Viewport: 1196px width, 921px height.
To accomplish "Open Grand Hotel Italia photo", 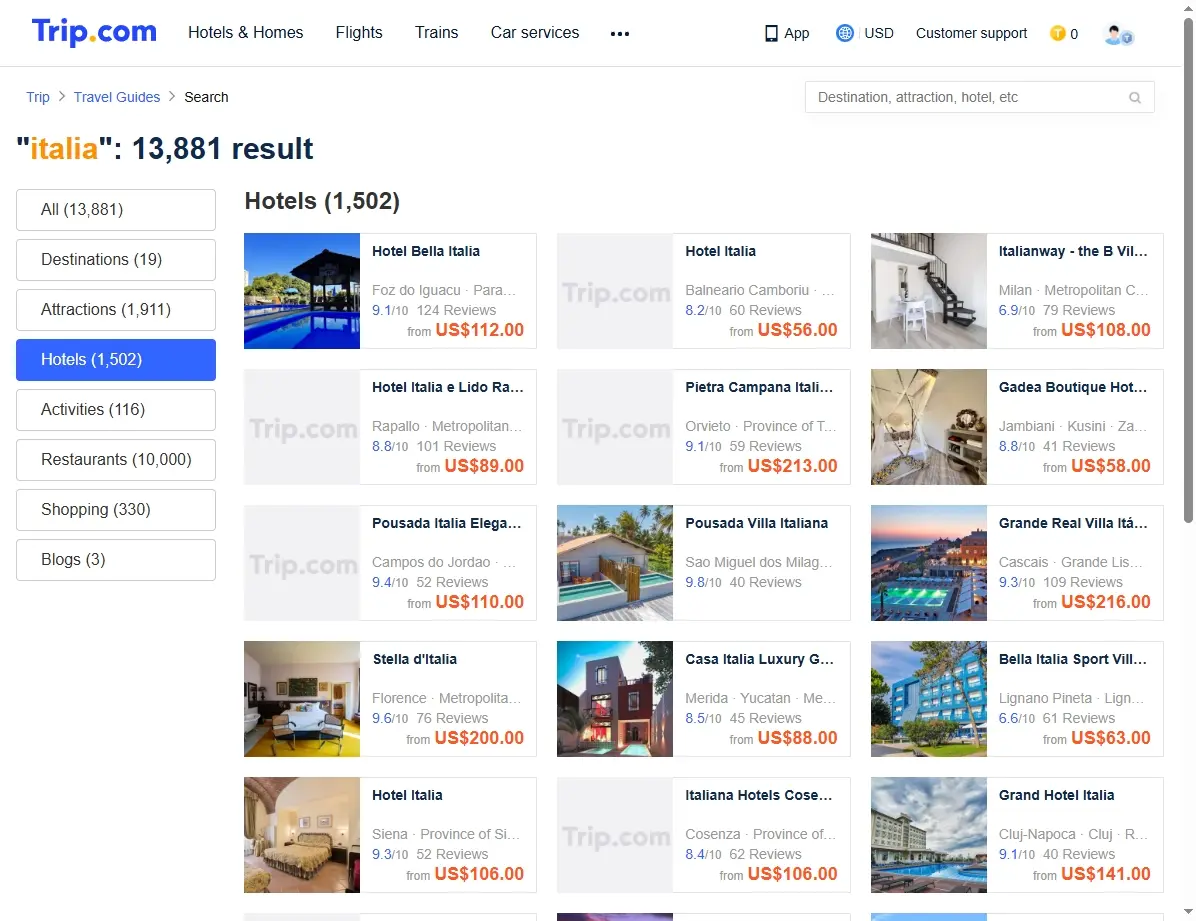I will point(929,835).
